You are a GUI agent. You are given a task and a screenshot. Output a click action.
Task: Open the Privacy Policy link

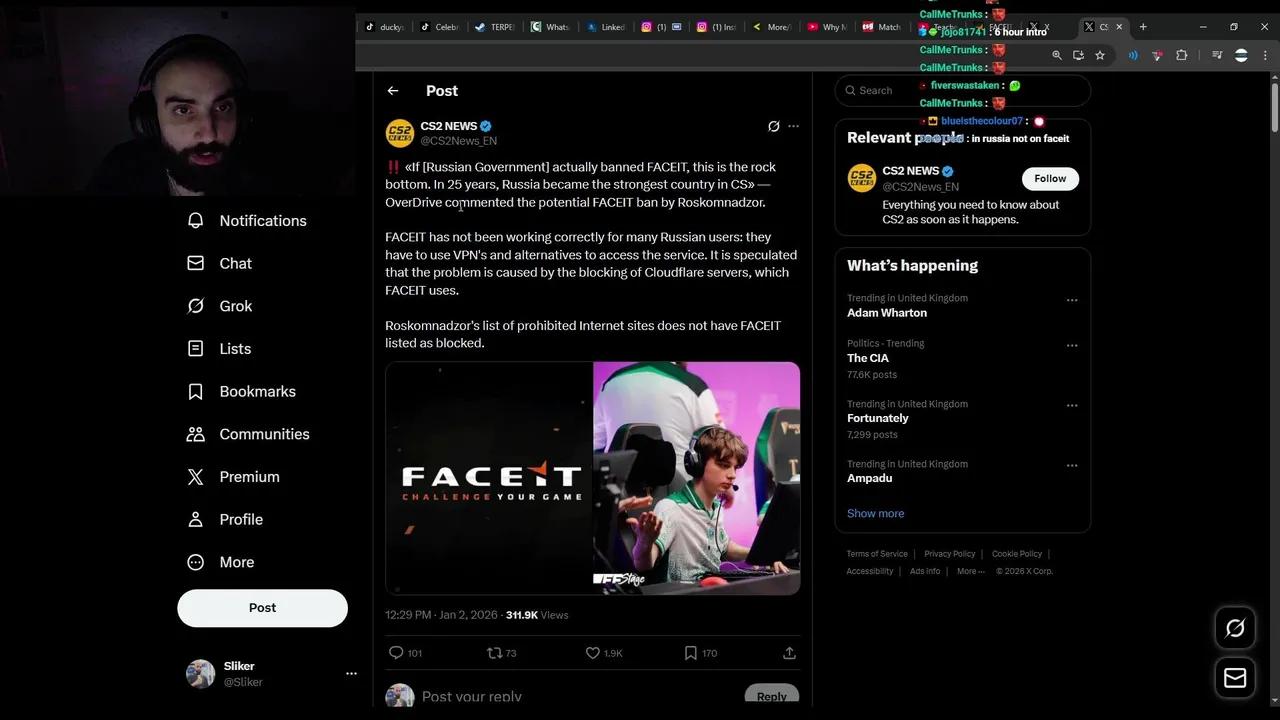coord(949,554)
